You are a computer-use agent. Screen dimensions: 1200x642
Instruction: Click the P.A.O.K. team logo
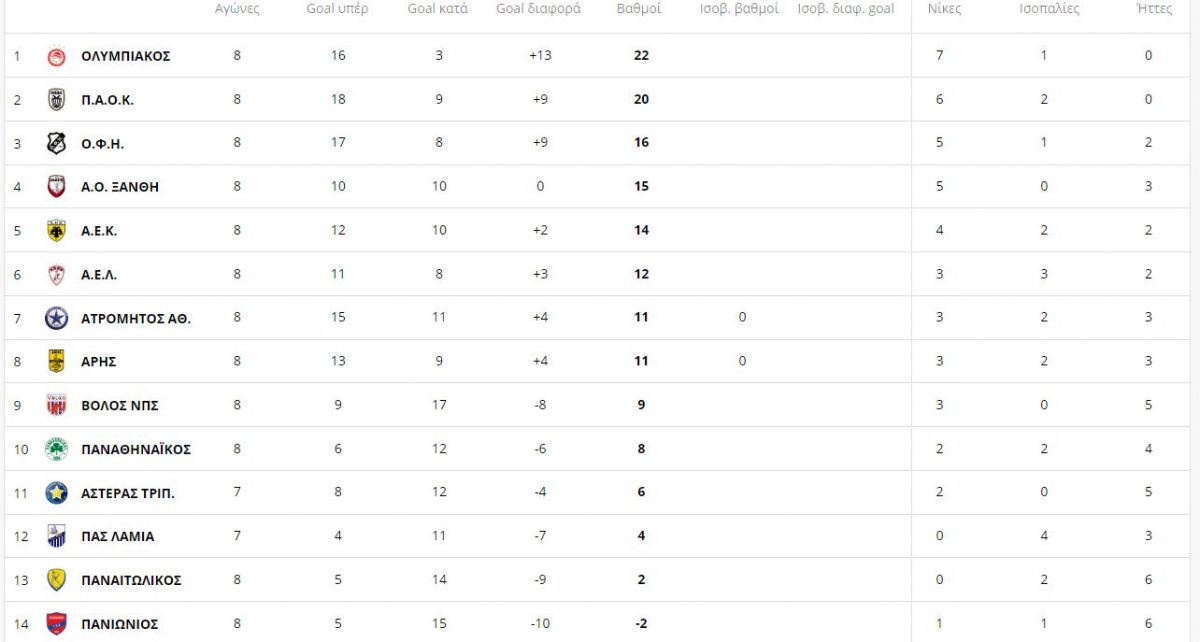point(56,99)
